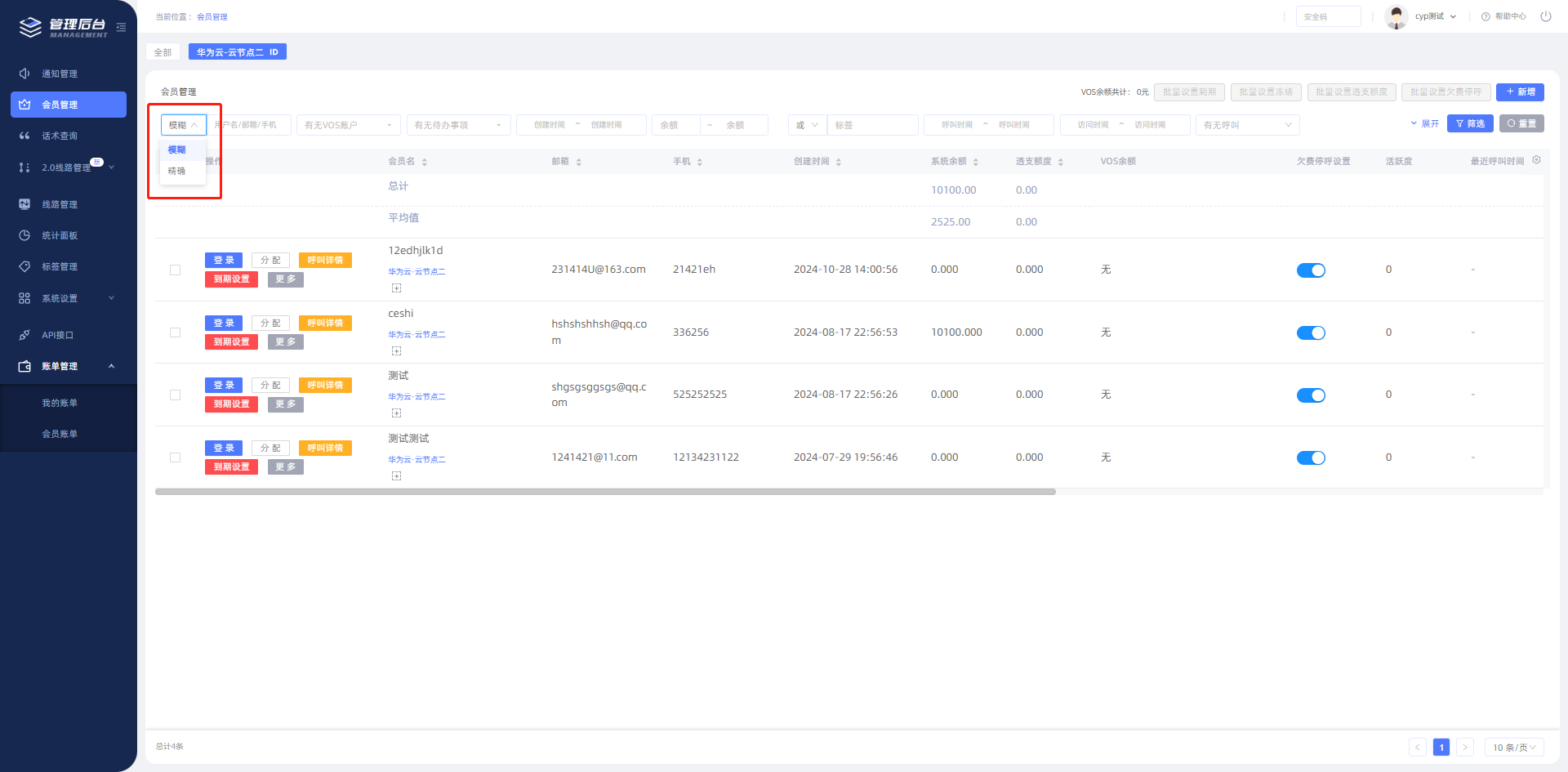Click the 线路管理 sidebar icon
Image resolution: width=1568 pixels, height=772 pixels.
24,204
